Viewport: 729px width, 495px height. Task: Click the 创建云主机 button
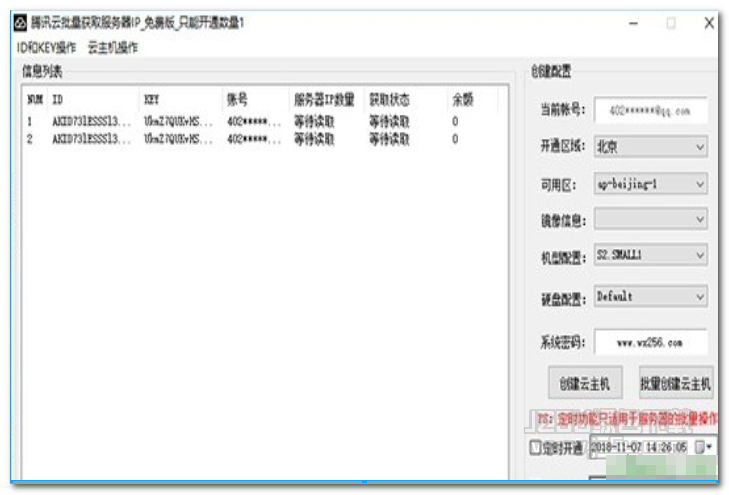pyautogui.click(x=585, y=383)
